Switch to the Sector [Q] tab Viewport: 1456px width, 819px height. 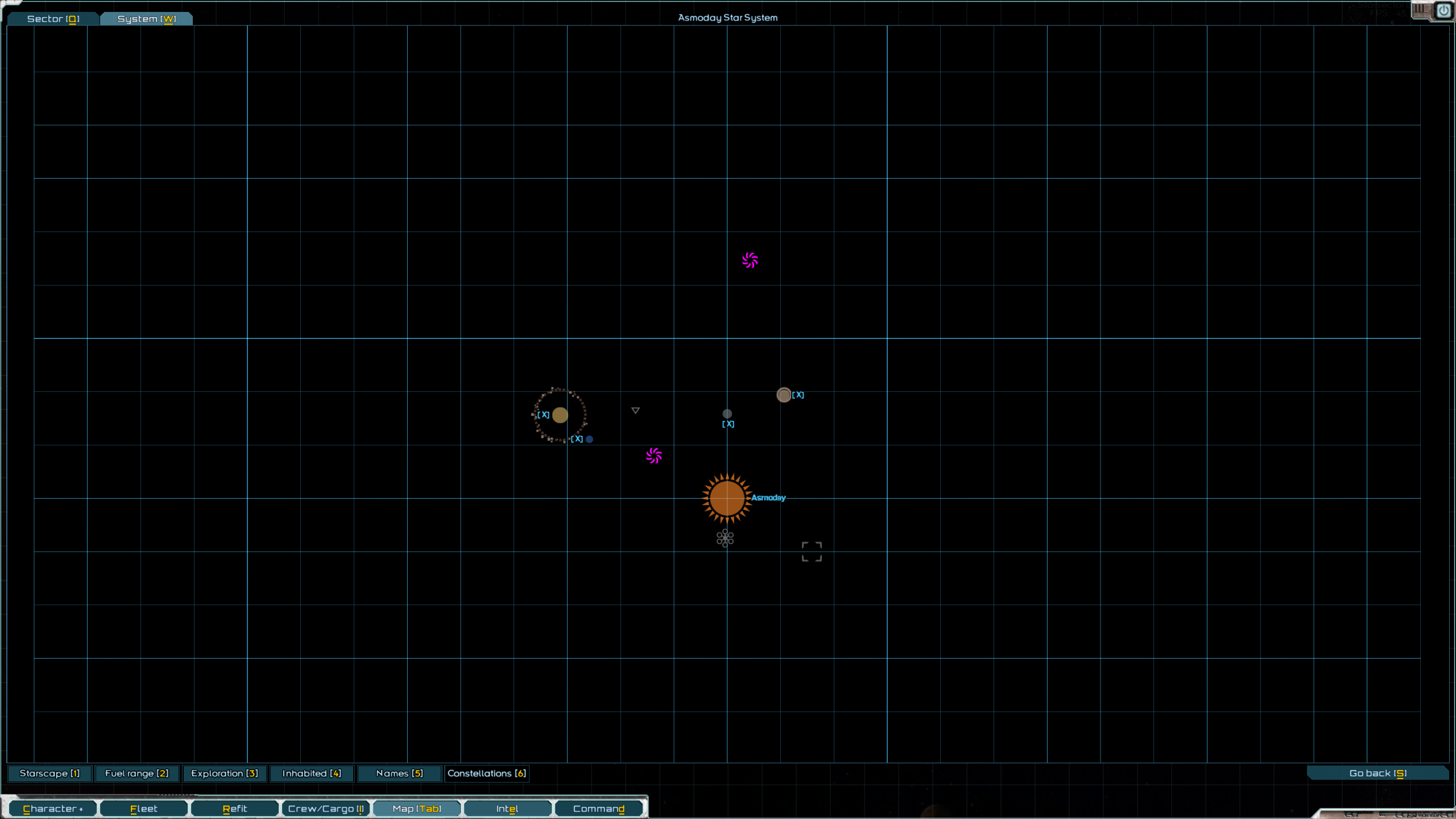(52, 18)
